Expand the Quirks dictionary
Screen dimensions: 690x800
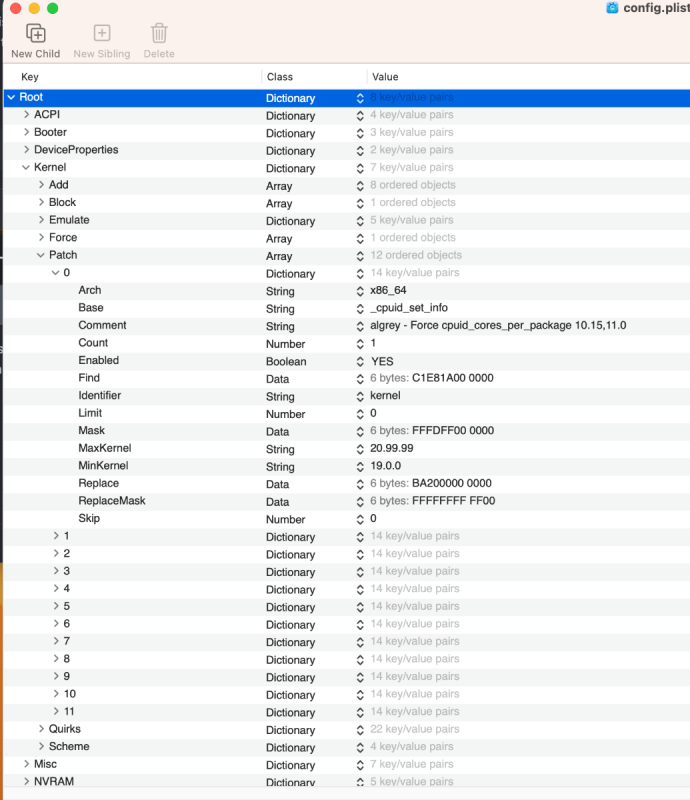(x=41, y=729)
